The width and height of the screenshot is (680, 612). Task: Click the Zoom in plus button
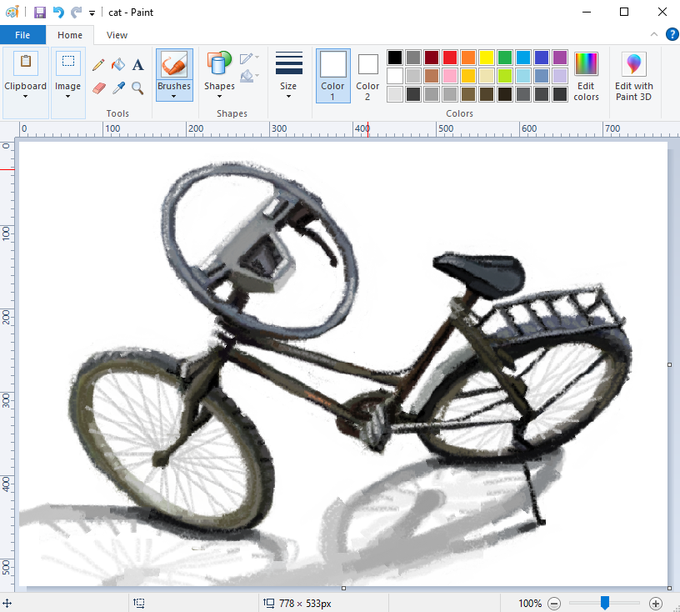pos(656,603)
